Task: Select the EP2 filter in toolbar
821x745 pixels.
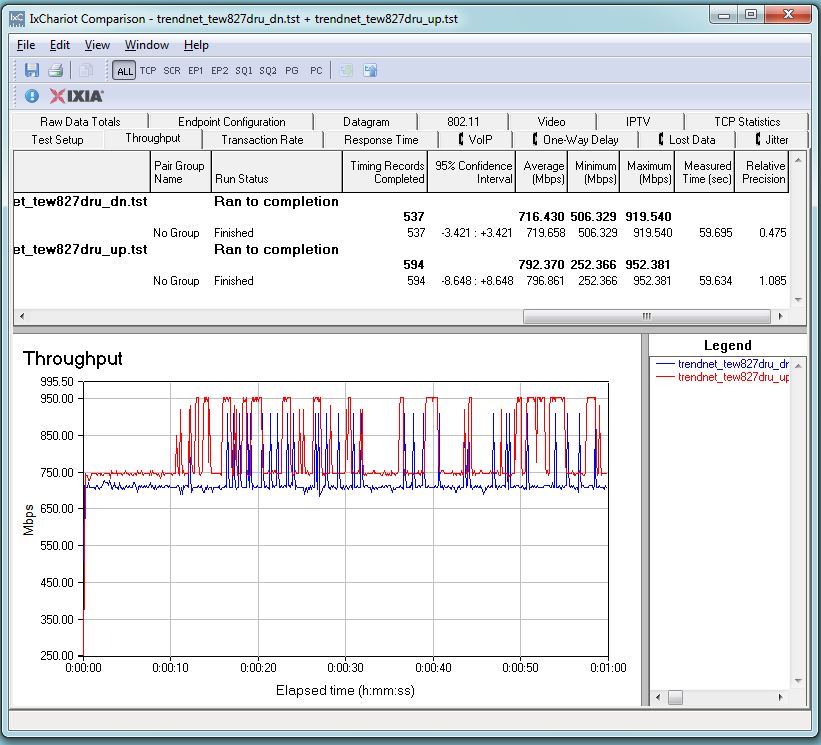Action: [219, 70]
